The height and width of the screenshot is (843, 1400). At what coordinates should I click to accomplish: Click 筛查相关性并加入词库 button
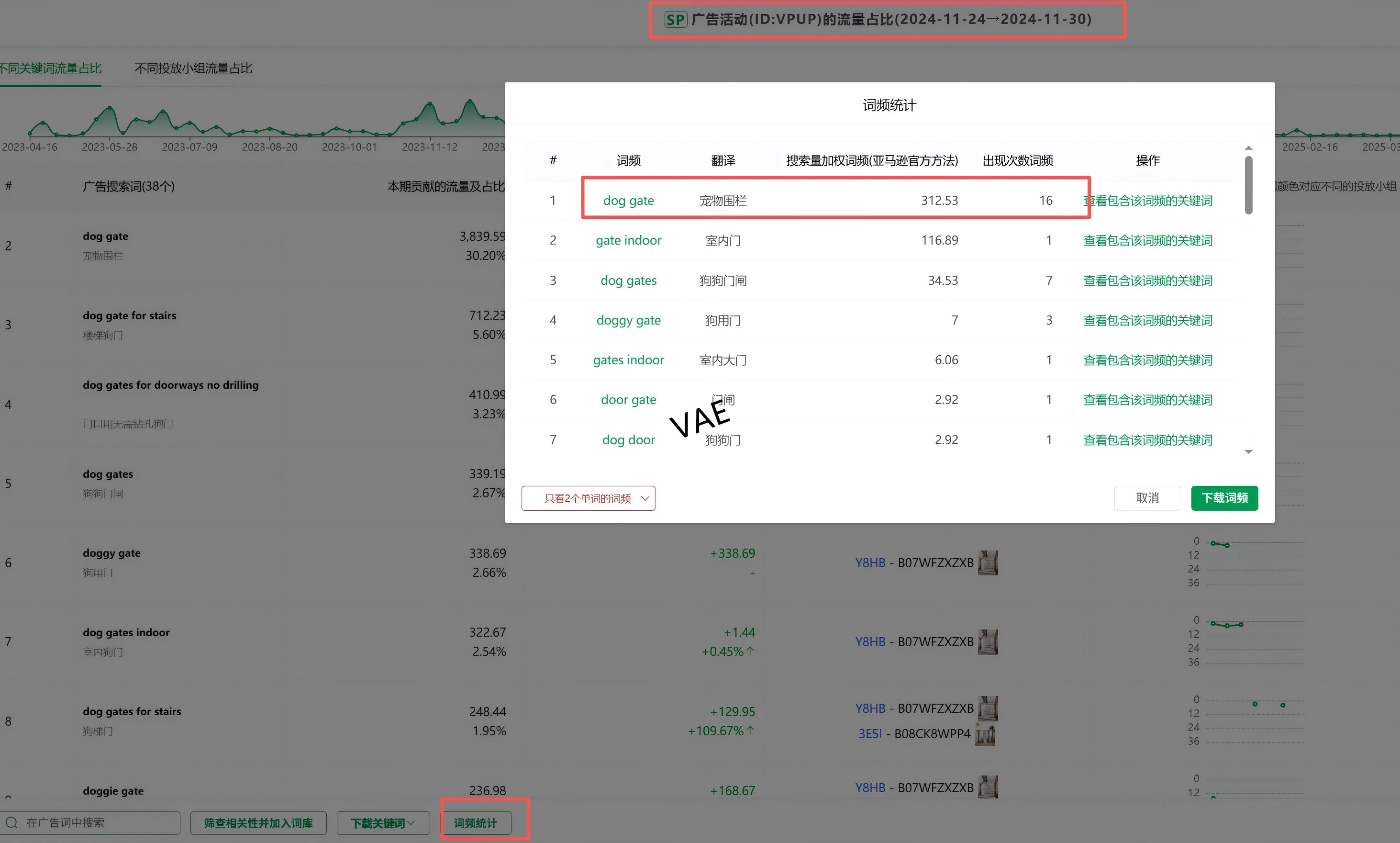tap(258, 823)
